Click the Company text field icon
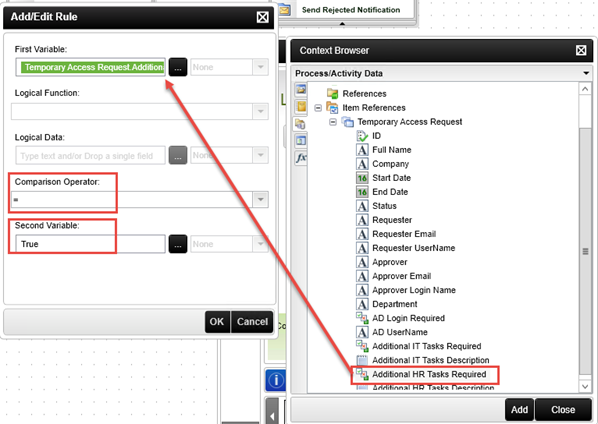The height and width of the screenshot is (424, 598). point(362,164)
